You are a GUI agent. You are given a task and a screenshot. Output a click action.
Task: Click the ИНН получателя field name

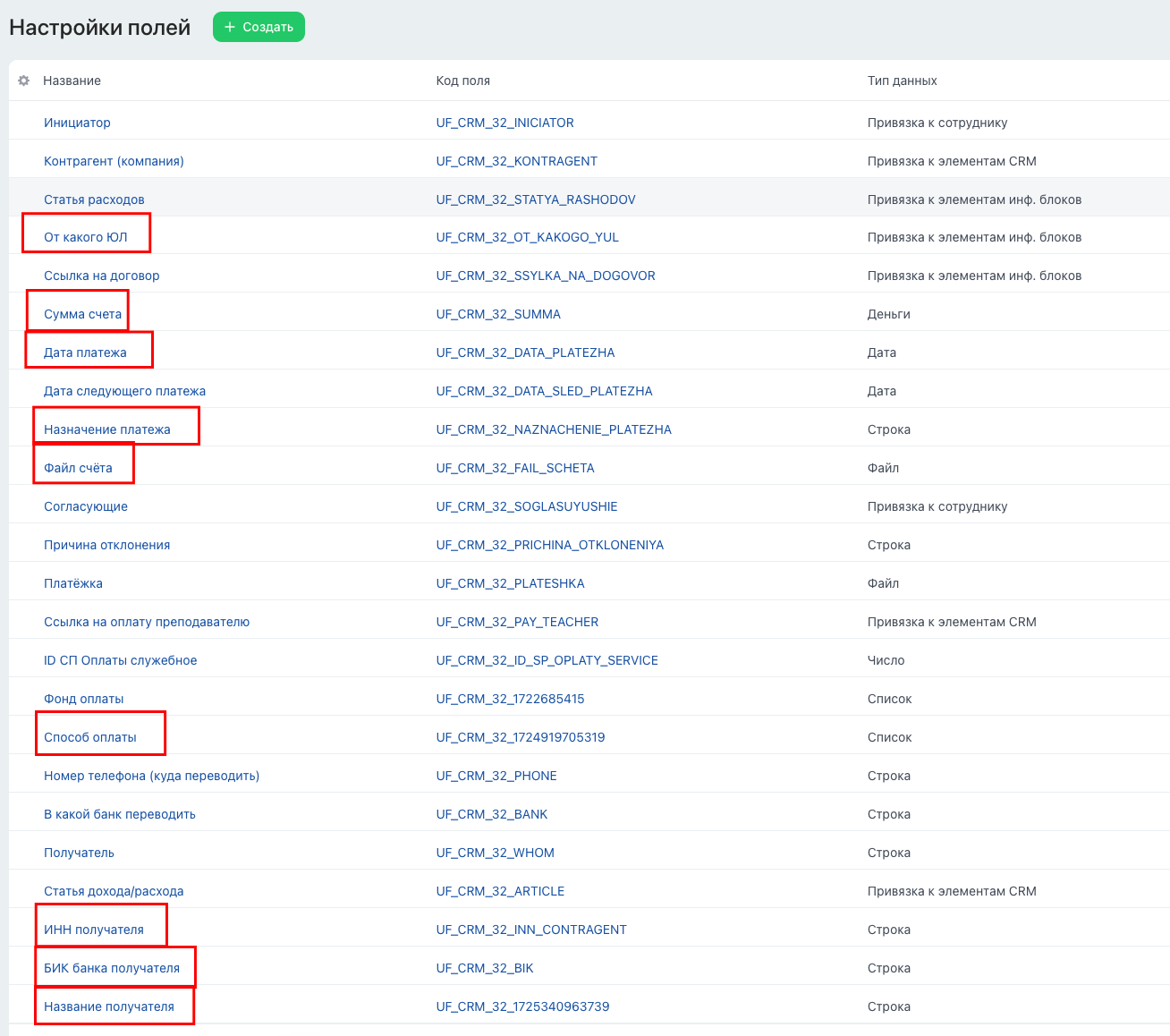pyautogui.click(x=94, y=930)
